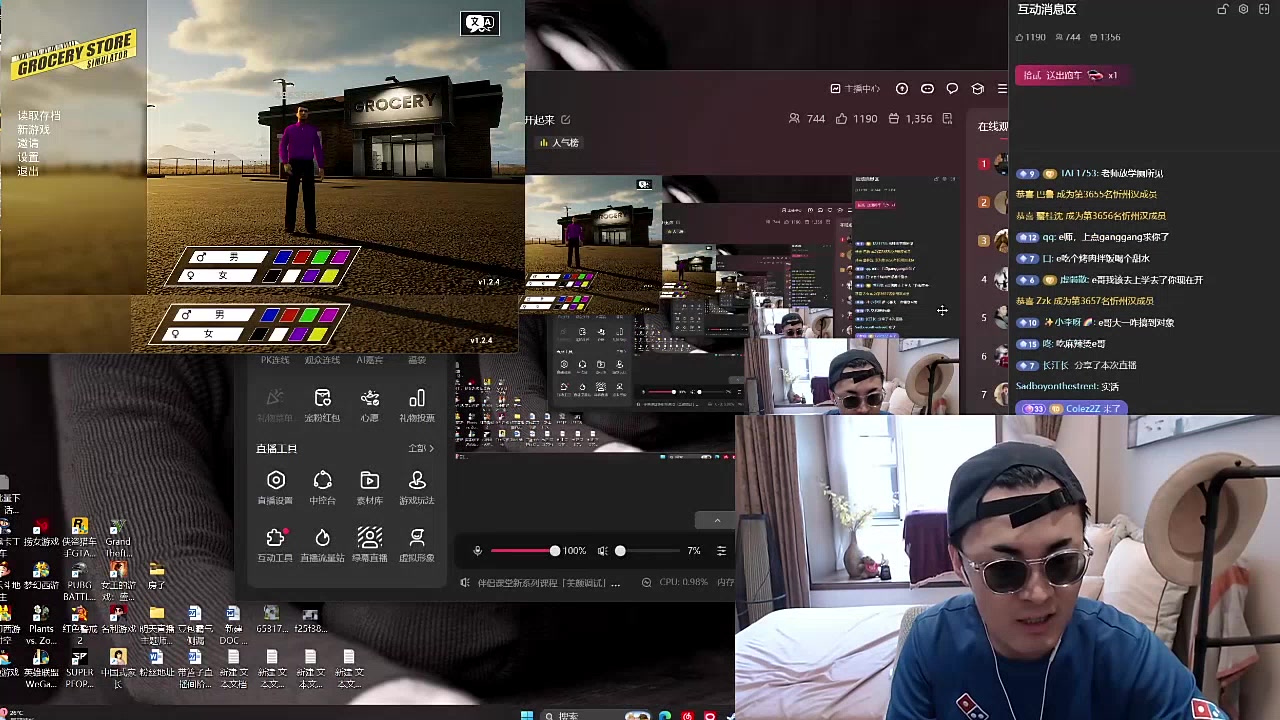Open the 素材库 material library

point(369,487)
